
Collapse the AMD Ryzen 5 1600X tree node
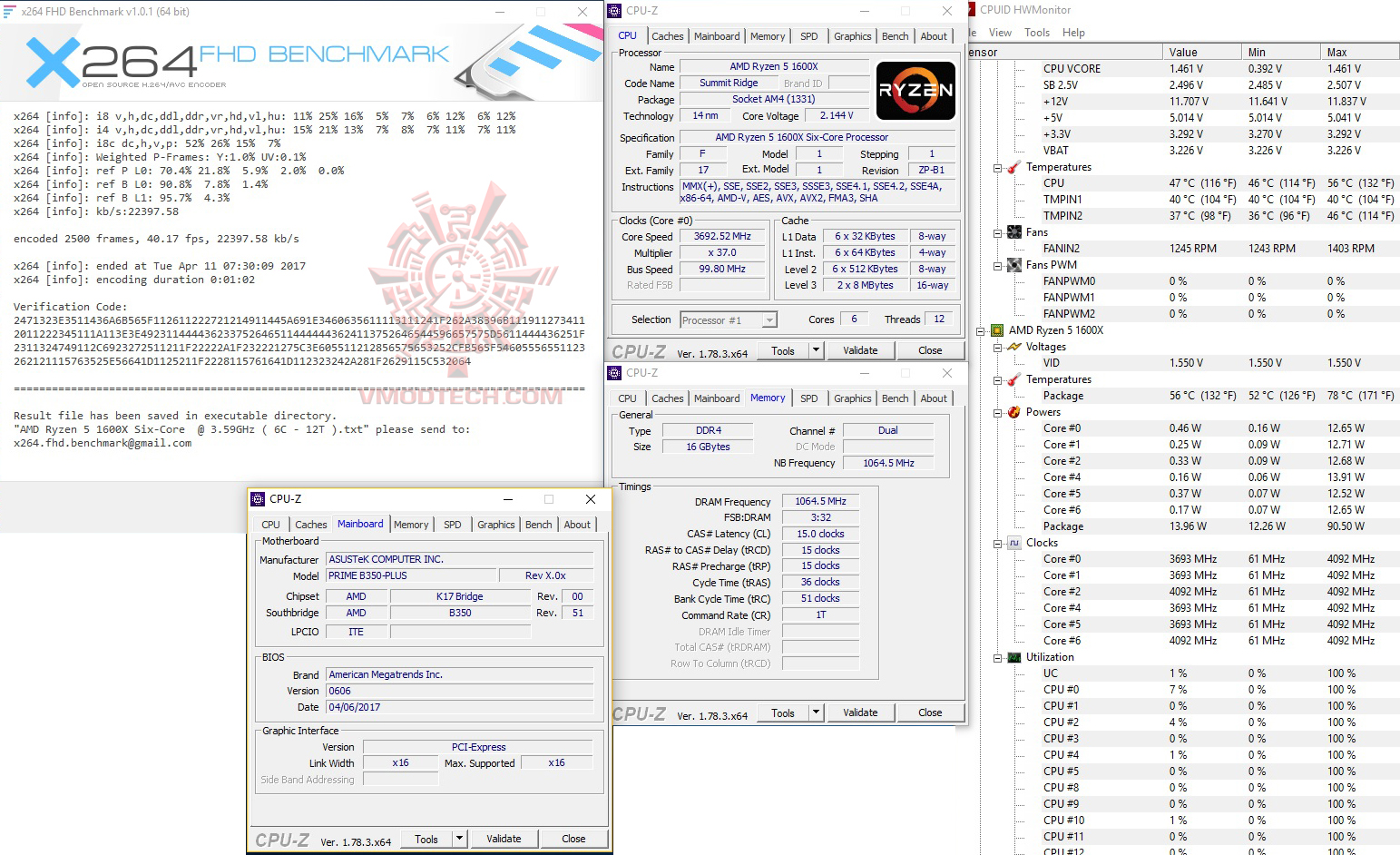pos(983,329)
